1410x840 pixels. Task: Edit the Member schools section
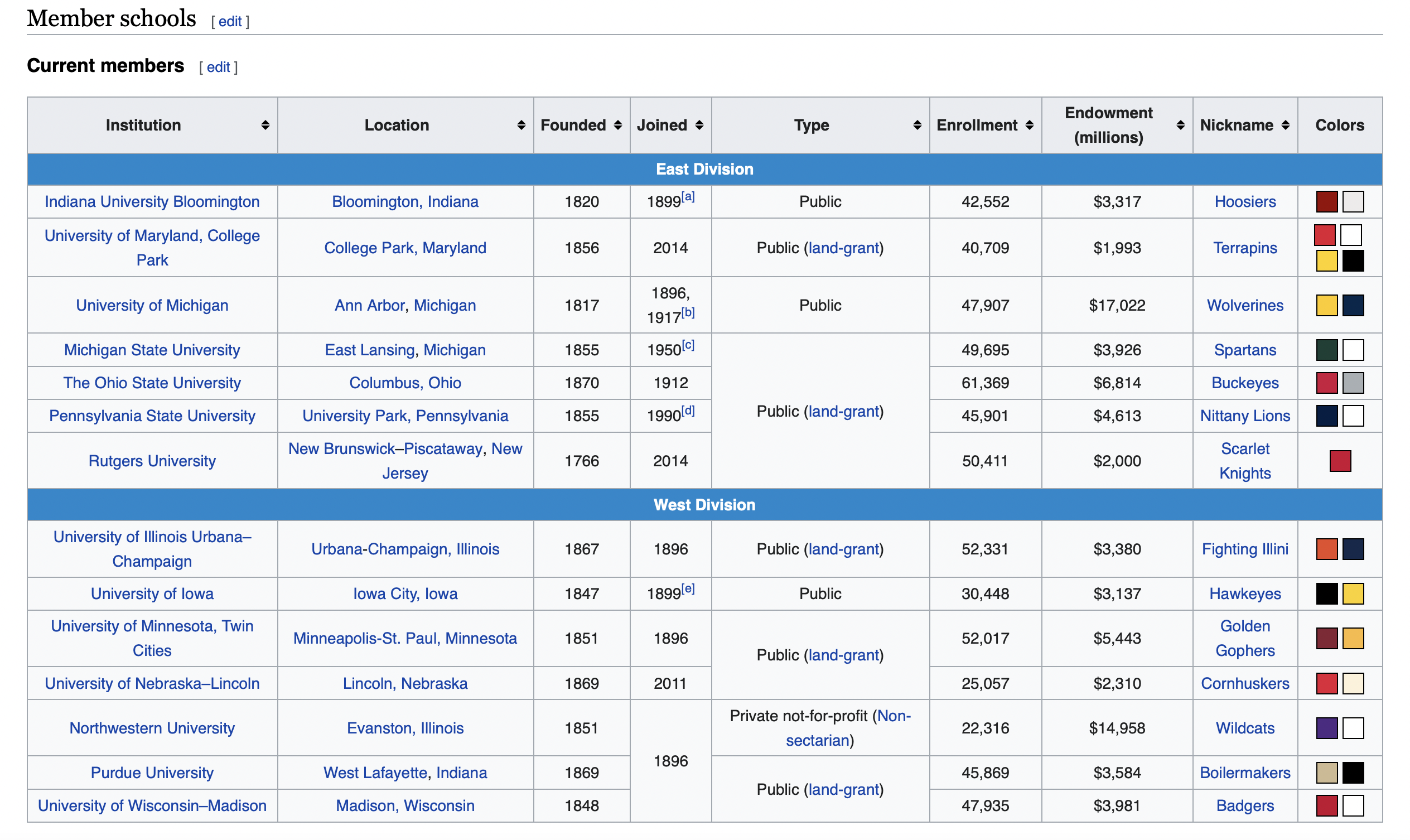point(230,22)
